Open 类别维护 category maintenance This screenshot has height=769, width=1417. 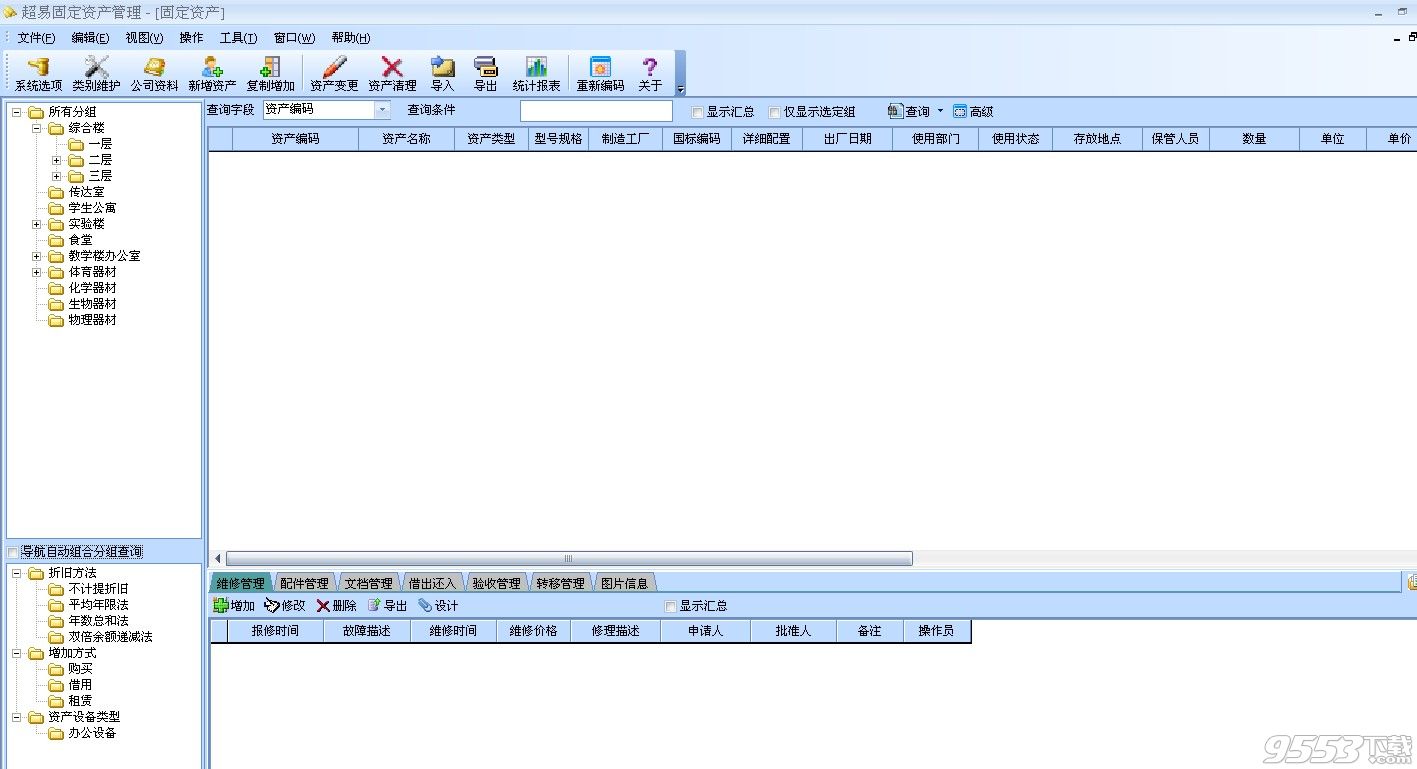(x=96, y=74)
